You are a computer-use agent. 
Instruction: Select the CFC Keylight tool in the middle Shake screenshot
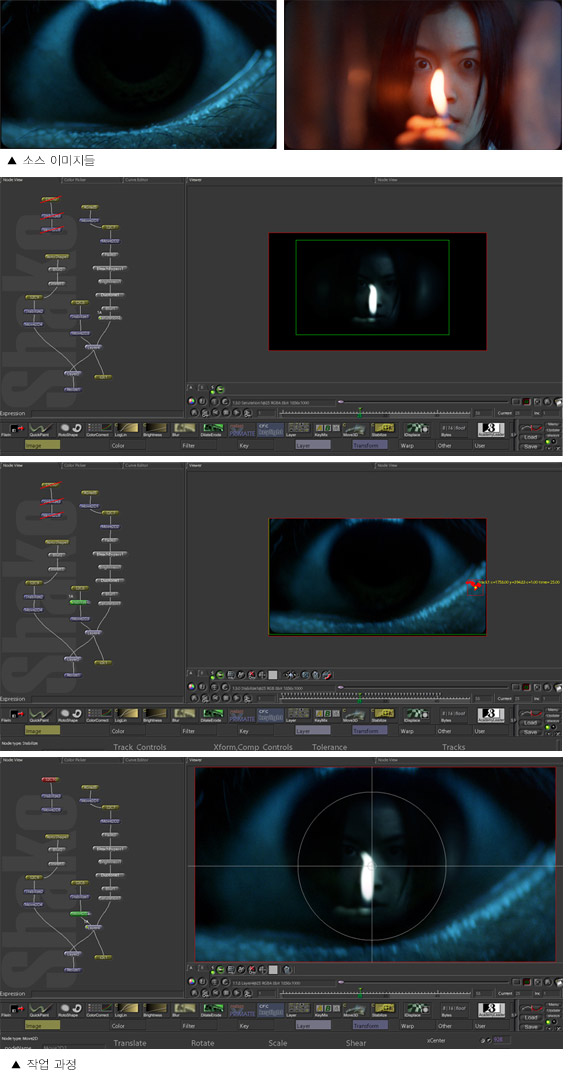click(270, 714)
